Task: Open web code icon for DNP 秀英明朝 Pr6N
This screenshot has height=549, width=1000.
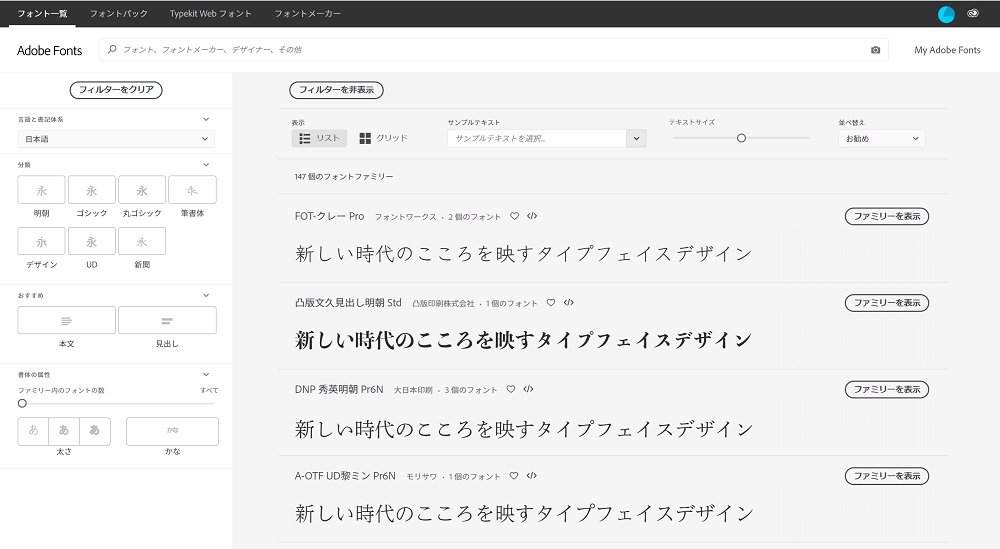Action: click(x=528, y=389)
